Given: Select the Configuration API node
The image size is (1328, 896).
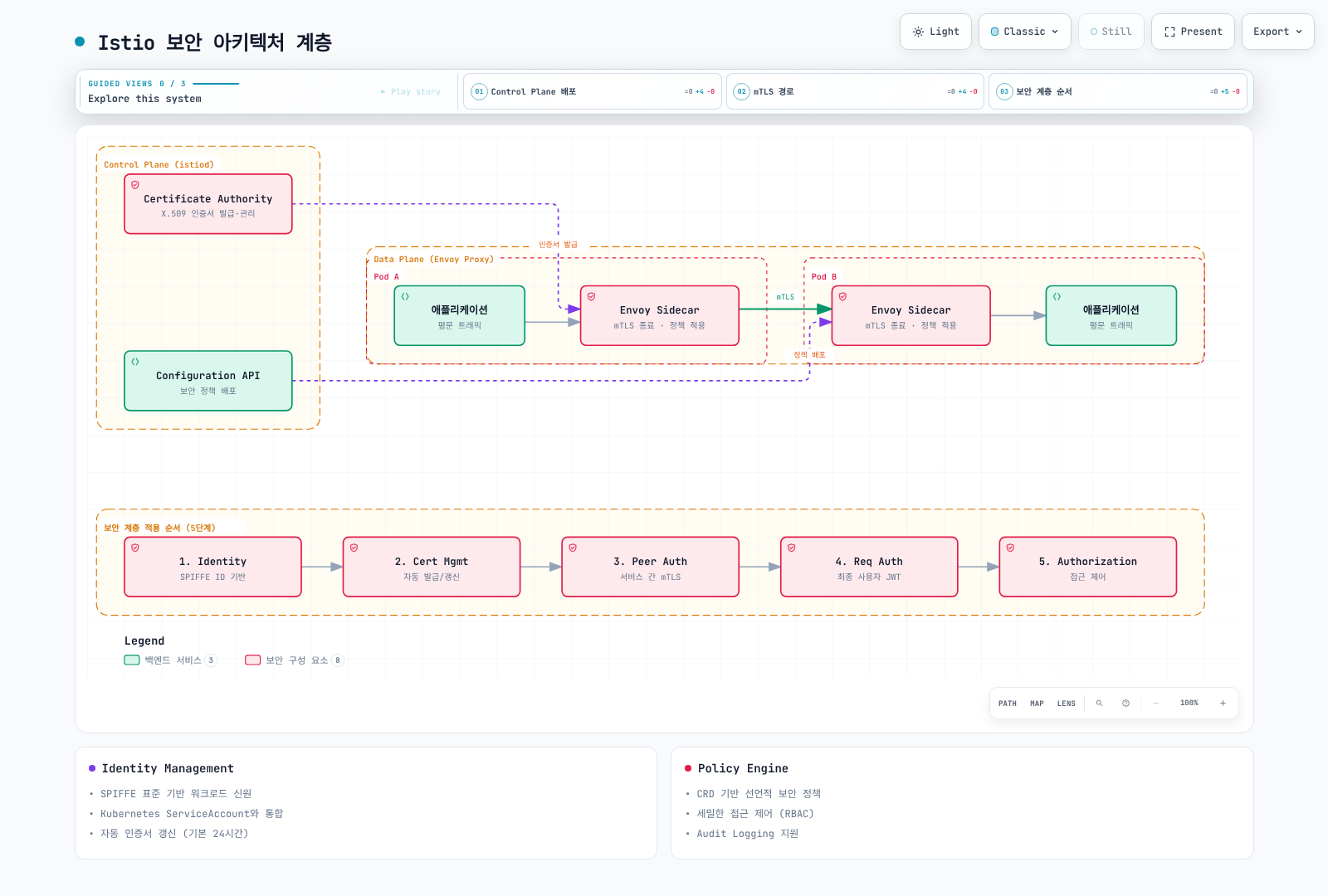Looking at the screenshot, I should coord(208,381).
